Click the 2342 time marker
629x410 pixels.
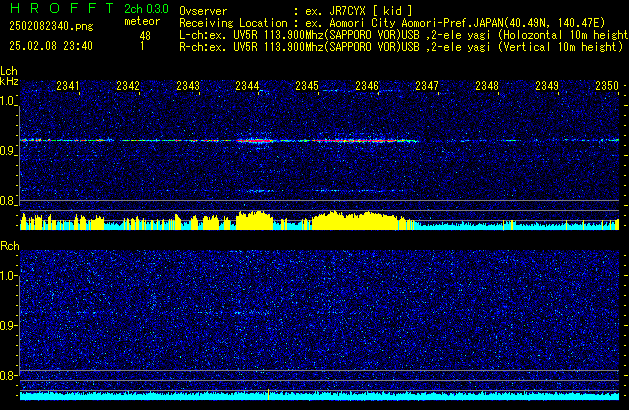click(x=128, y=86)
